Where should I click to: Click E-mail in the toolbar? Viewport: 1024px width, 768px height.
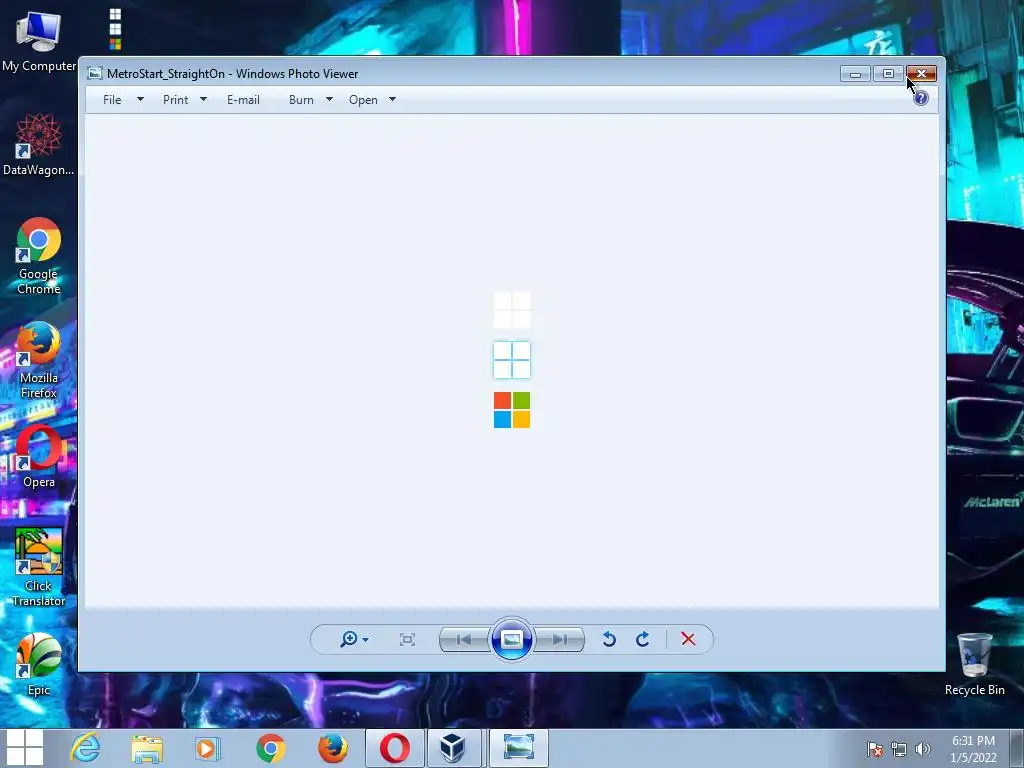pos(244,100)
